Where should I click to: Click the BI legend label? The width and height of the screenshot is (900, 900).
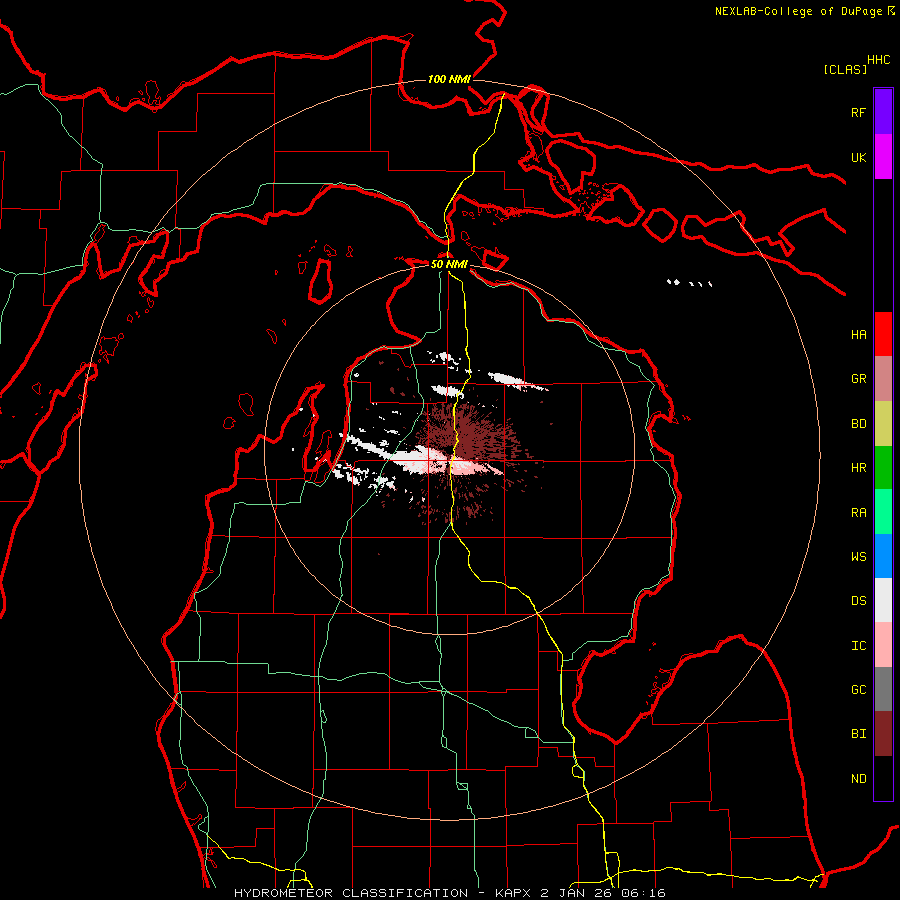coord(859,734)
